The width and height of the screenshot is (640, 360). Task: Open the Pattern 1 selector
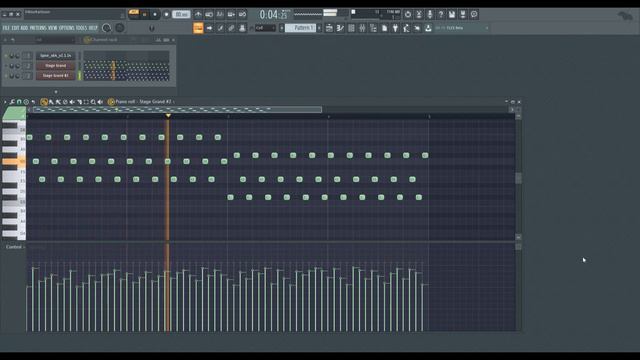(x=300, y=28)
